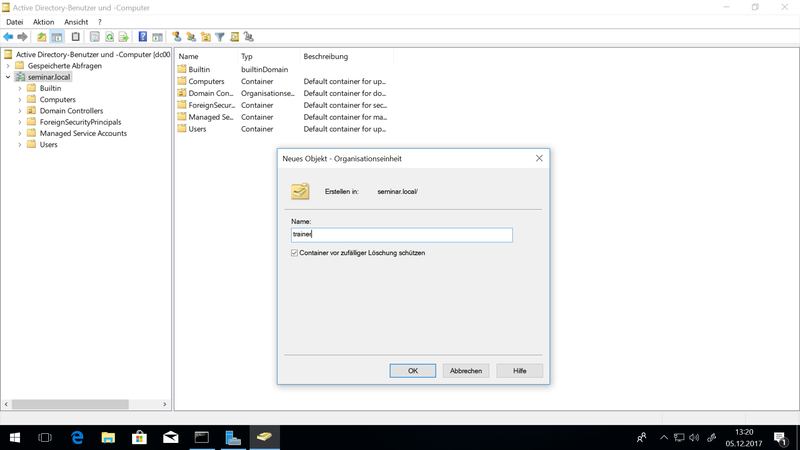The width and height of the screenshot is (800, 450).
Task: Click Abbrechen to cancel the dialog
Action: tap(466, 371)
